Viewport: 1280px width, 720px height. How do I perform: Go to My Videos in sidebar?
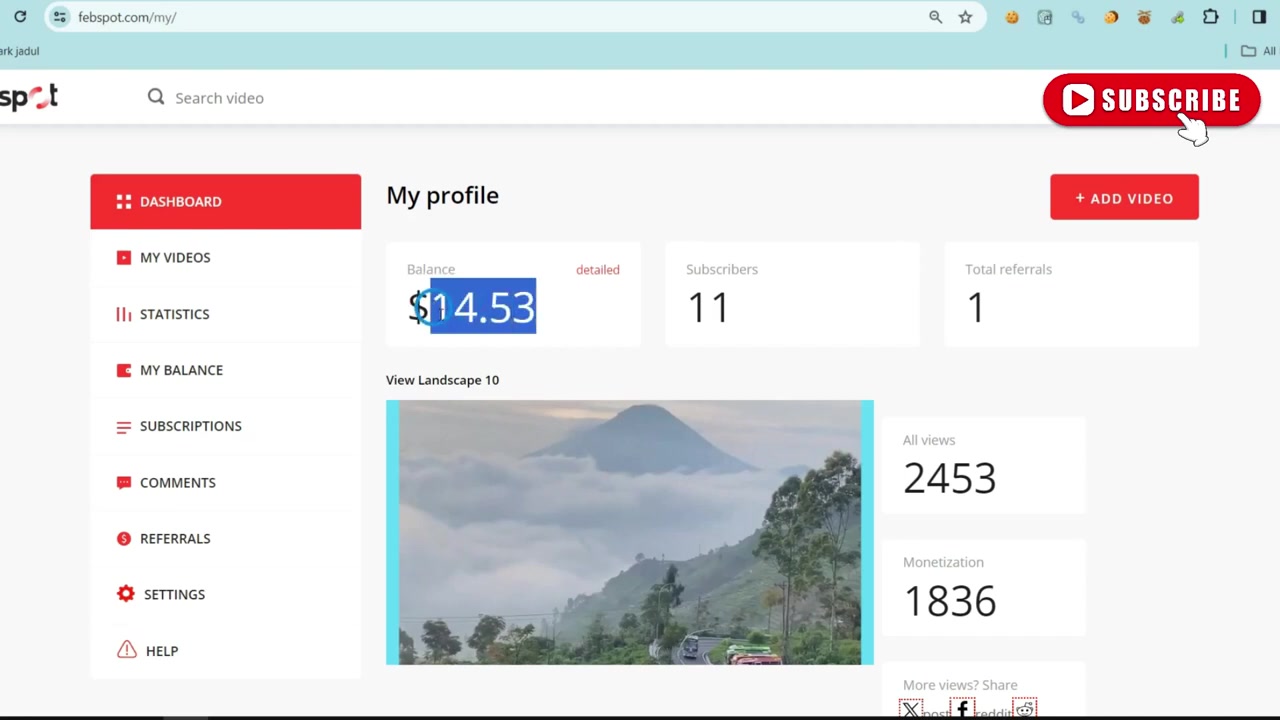(225, 257)
